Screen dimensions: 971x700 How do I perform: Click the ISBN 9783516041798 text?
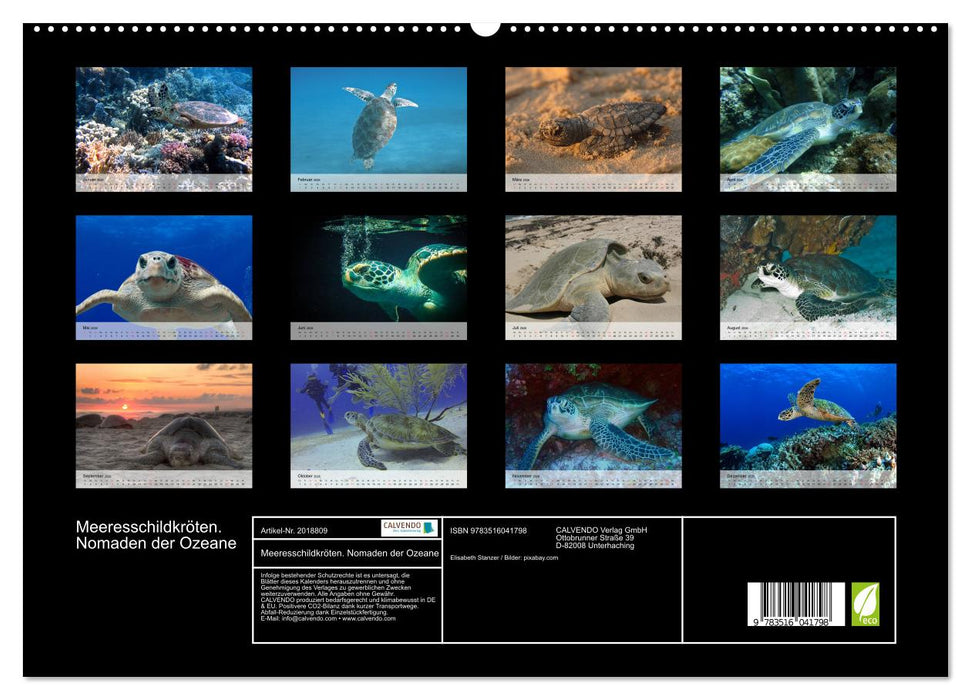click(x=488, y=530)
